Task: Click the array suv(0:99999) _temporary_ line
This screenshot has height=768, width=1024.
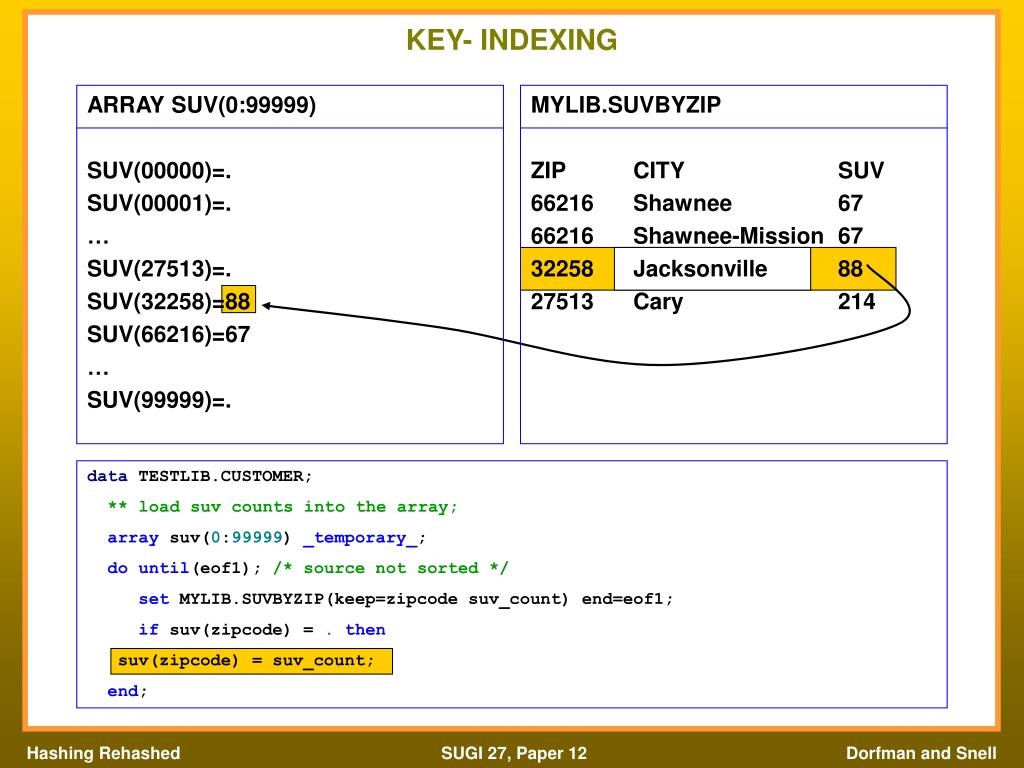Action: (266, 538)
